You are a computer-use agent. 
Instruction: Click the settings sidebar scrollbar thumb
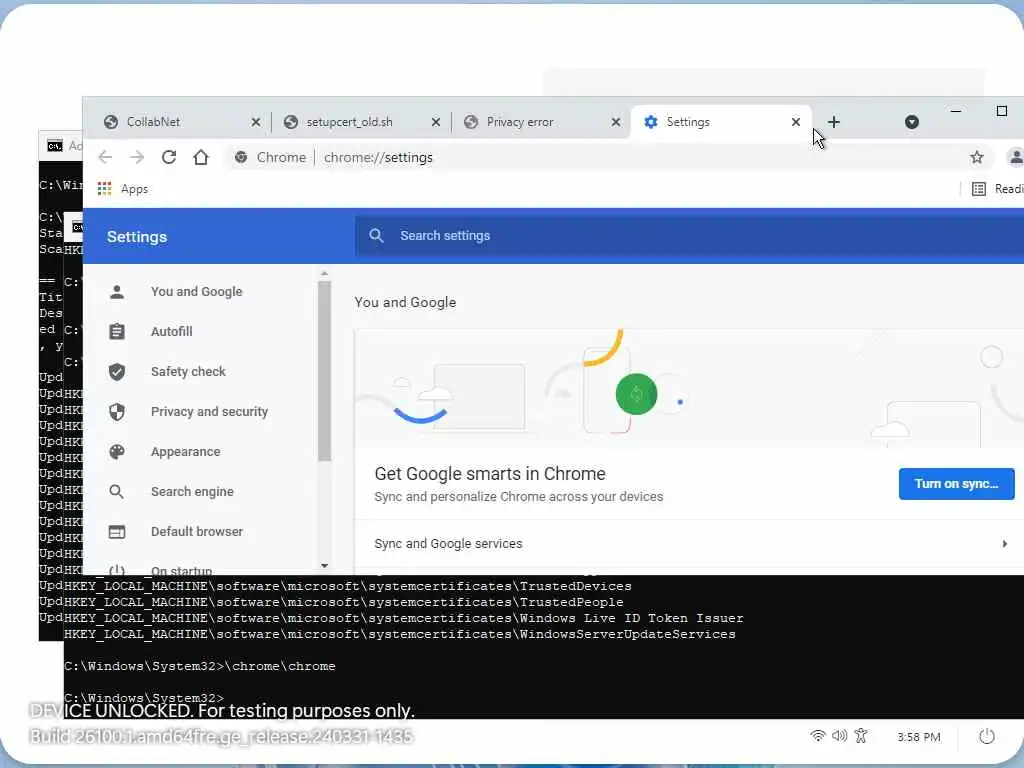point(325,371)
